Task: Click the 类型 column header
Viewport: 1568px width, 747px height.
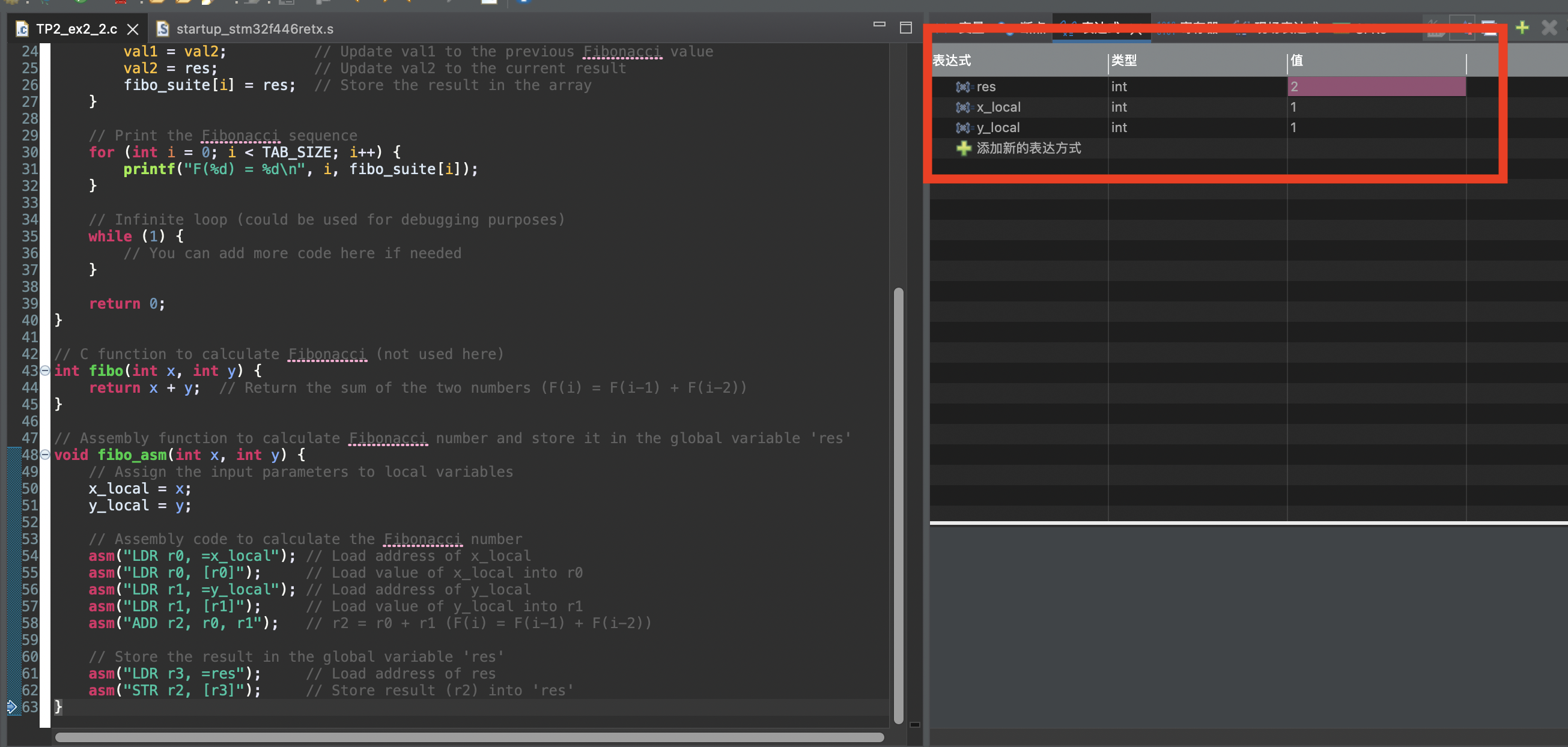Action: (1123, 60)
